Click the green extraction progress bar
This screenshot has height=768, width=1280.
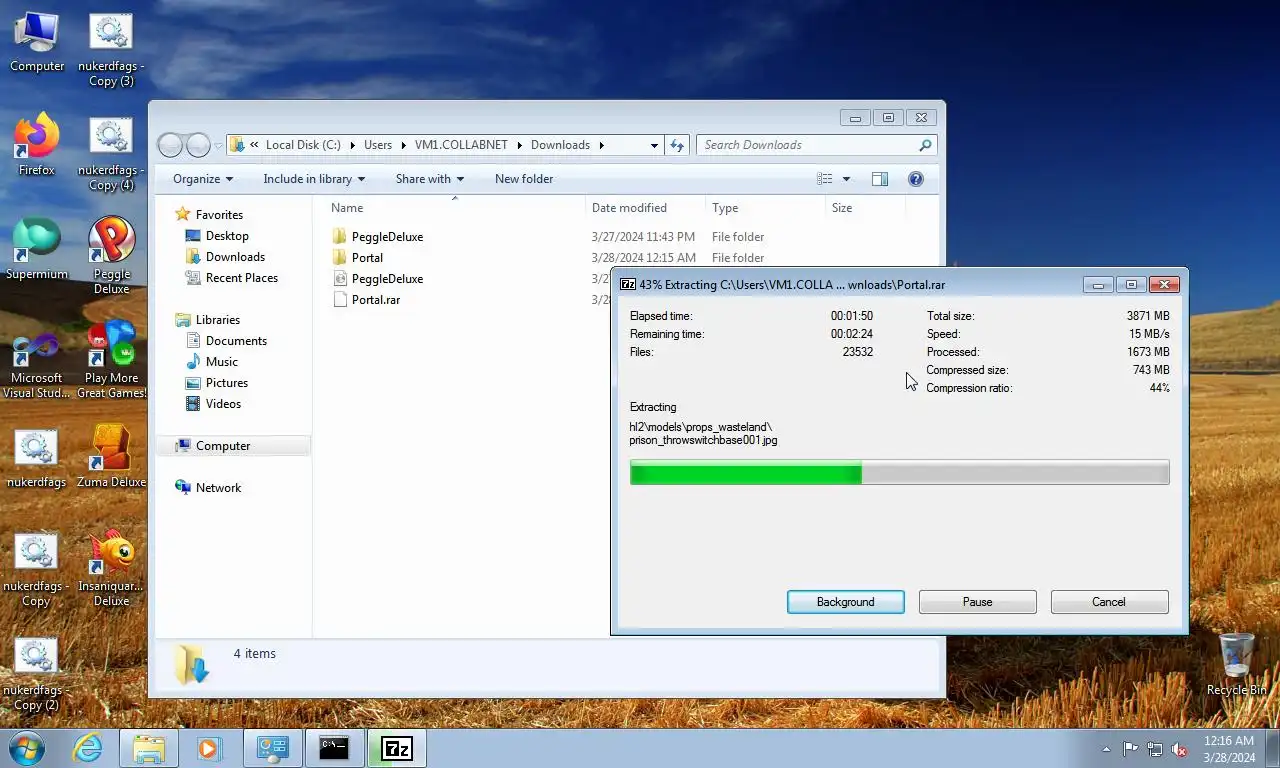tap(899, 472)
